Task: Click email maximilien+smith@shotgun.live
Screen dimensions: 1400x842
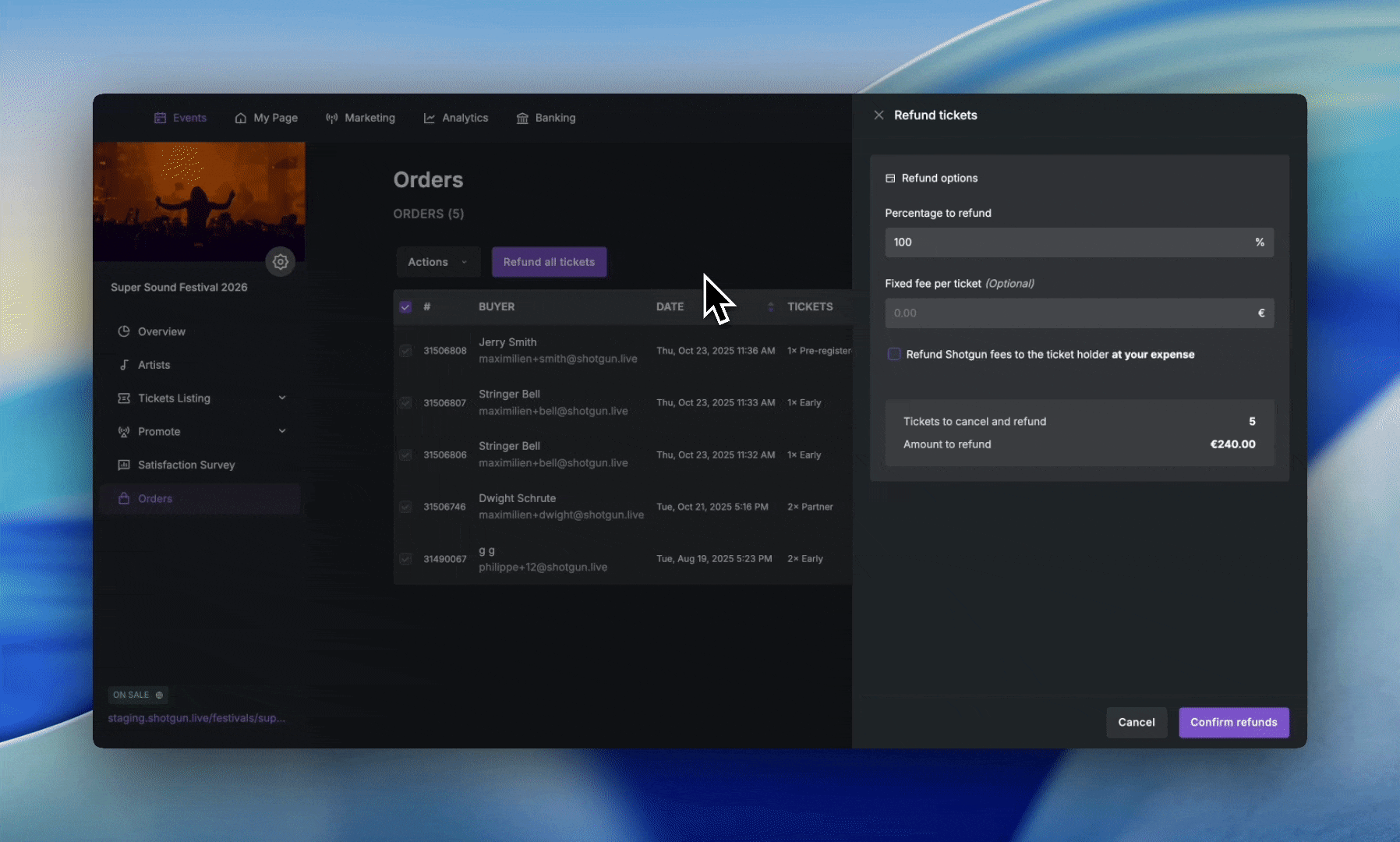Action: 558,359
